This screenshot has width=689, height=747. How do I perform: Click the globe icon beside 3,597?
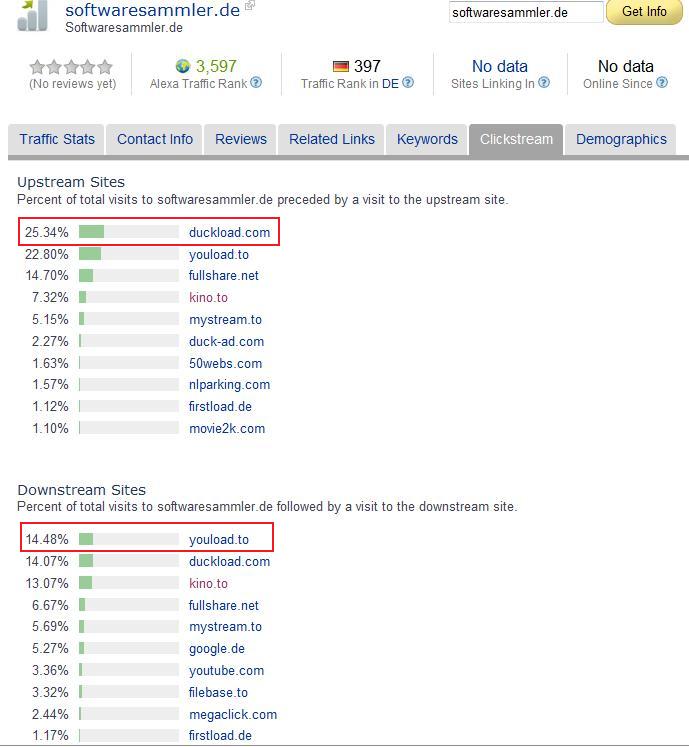click(183, 67)
